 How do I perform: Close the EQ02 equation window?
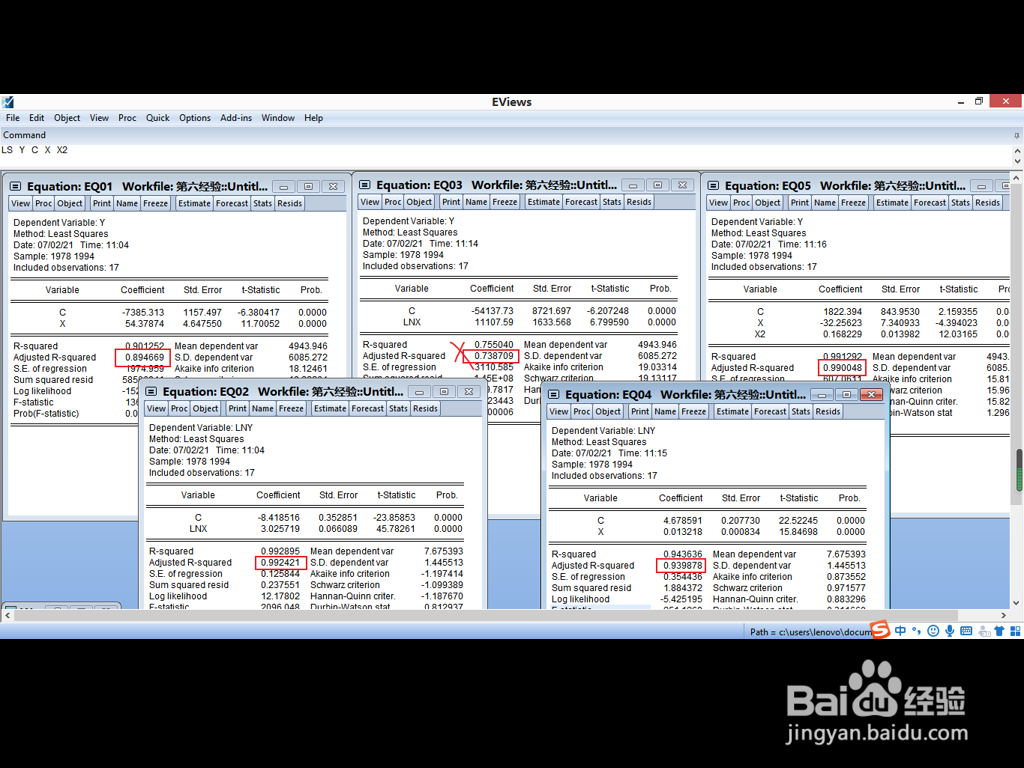468,392
